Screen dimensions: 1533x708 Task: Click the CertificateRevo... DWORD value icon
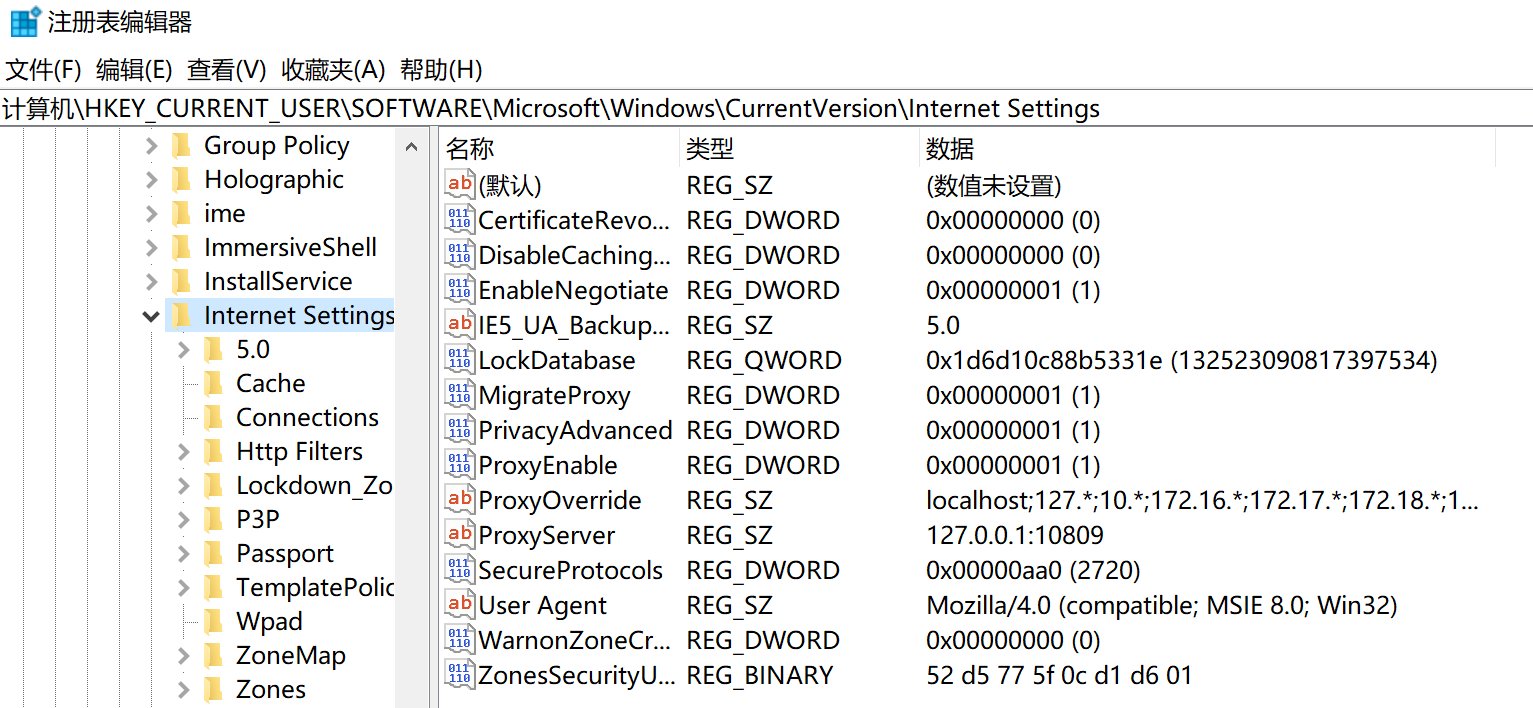459,220
